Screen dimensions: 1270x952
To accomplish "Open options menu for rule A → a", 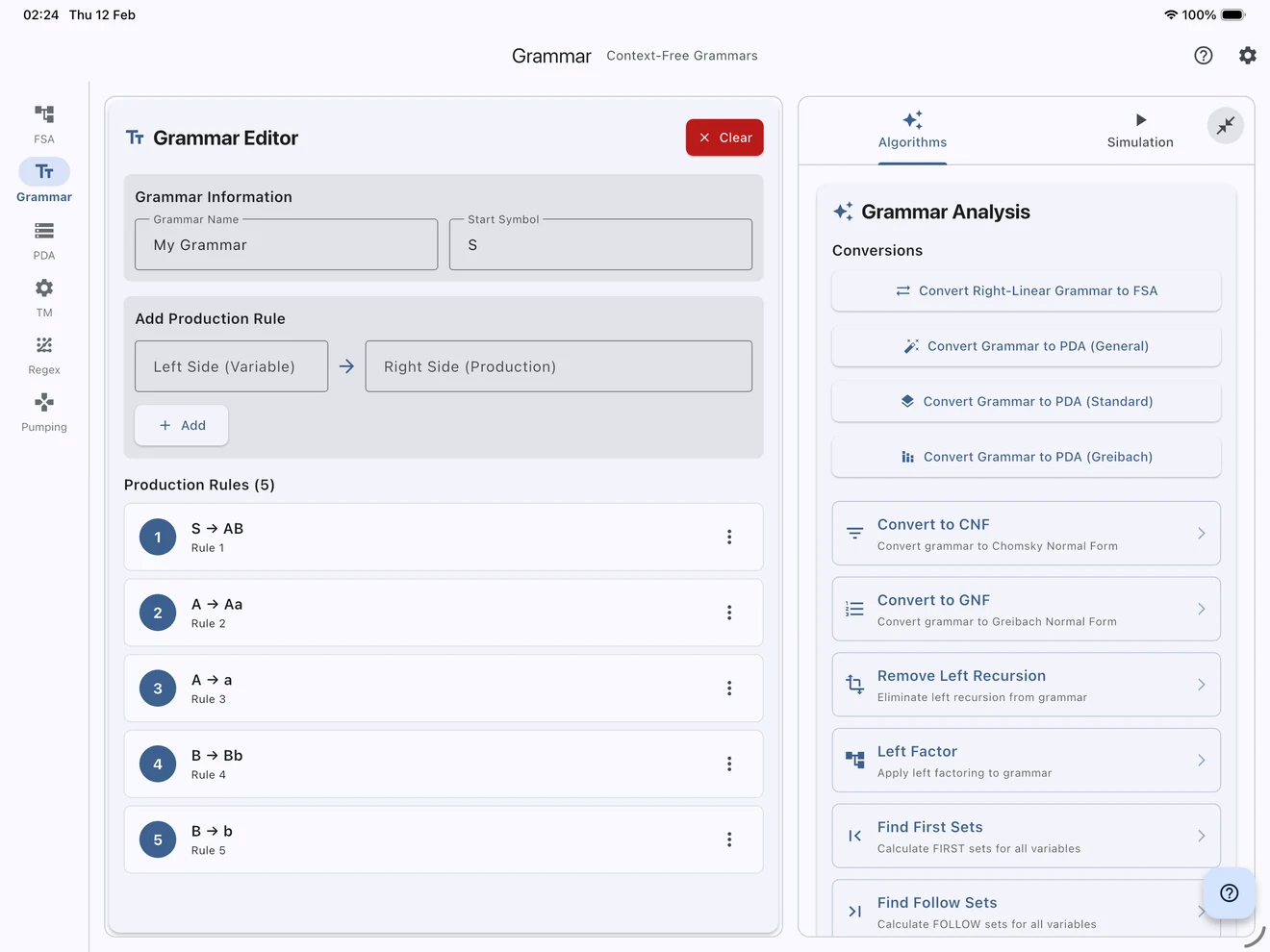I will click(729, 689).
